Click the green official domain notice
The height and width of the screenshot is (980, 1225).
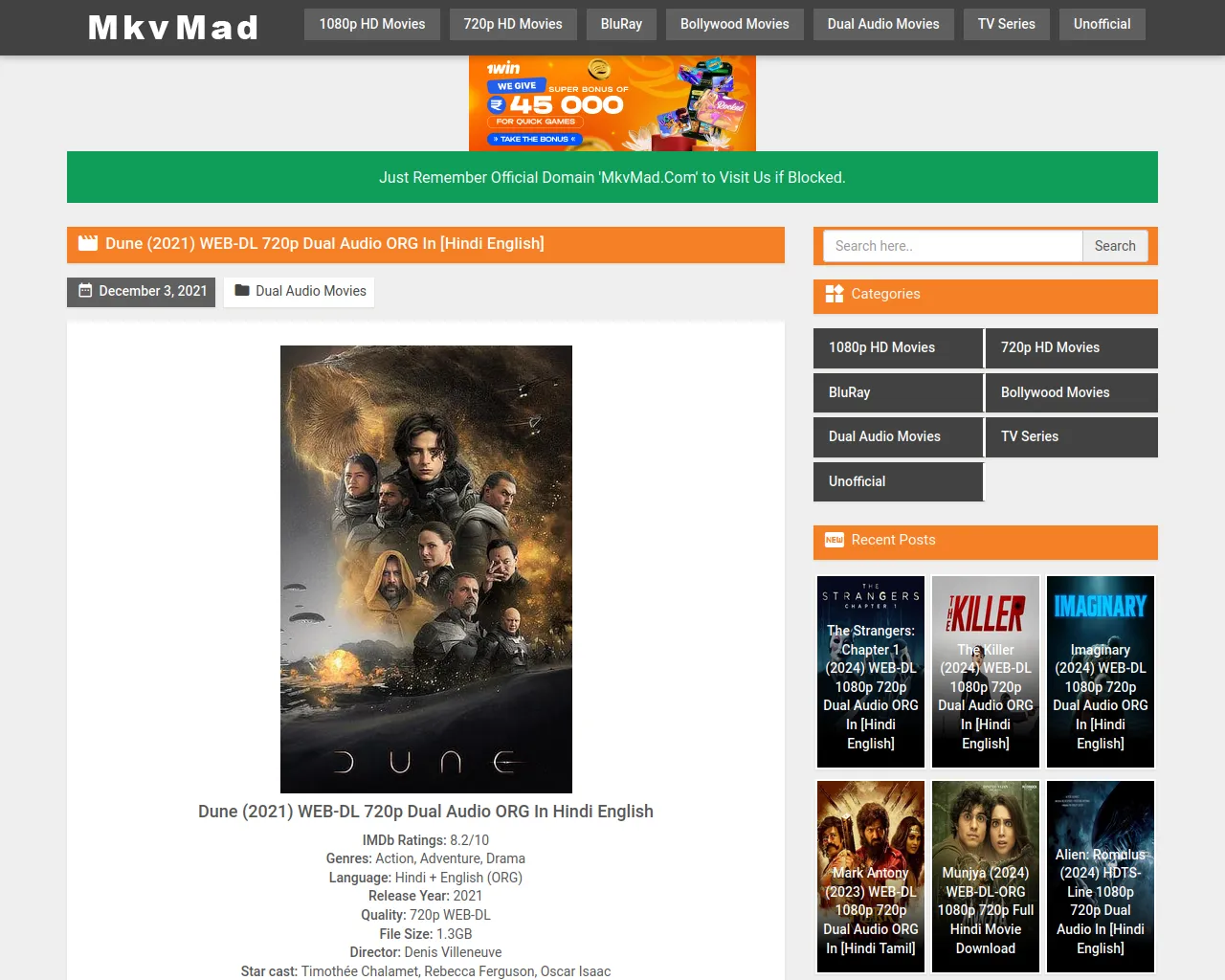pyautogui.click(x=612, y=177)
